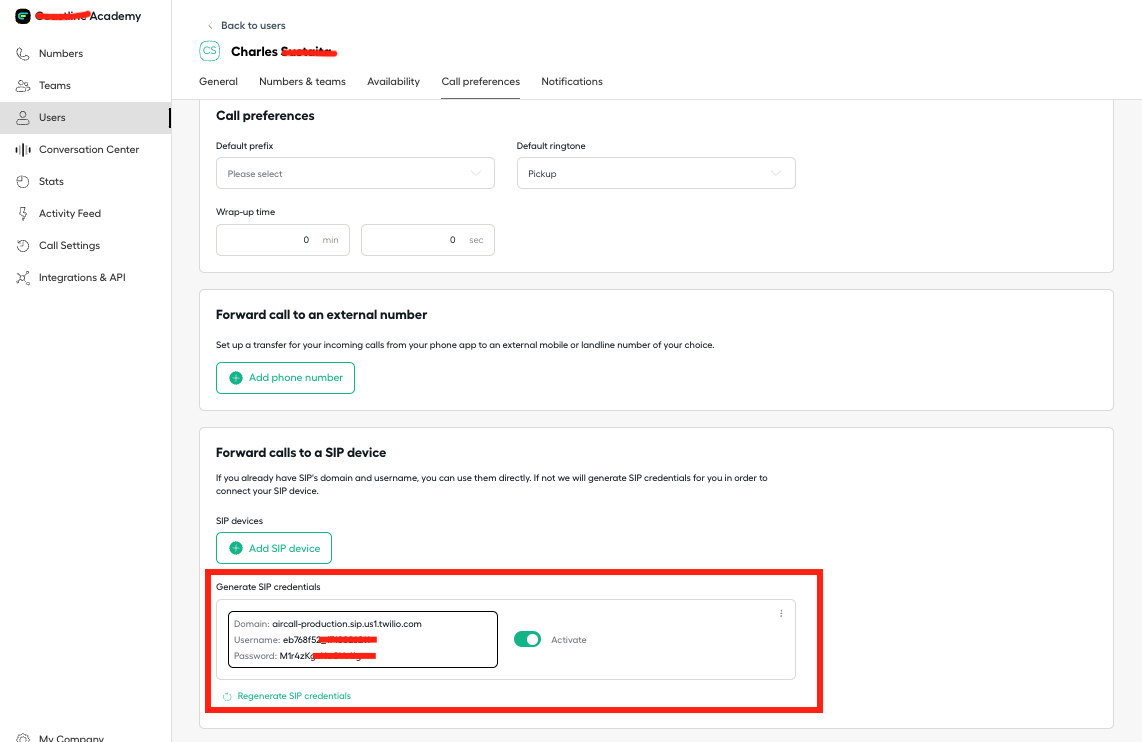Go back using the Back to users chevron
Viewport: 1142px width, 742px height.
click(210, 26)
